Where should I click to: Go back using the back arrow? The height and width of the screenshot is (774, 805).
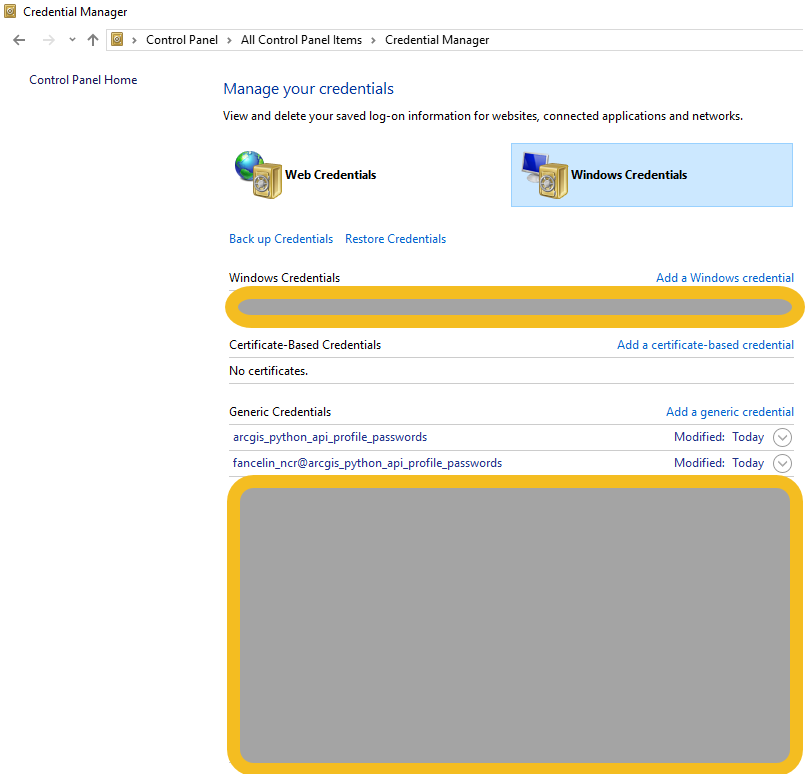19,40
